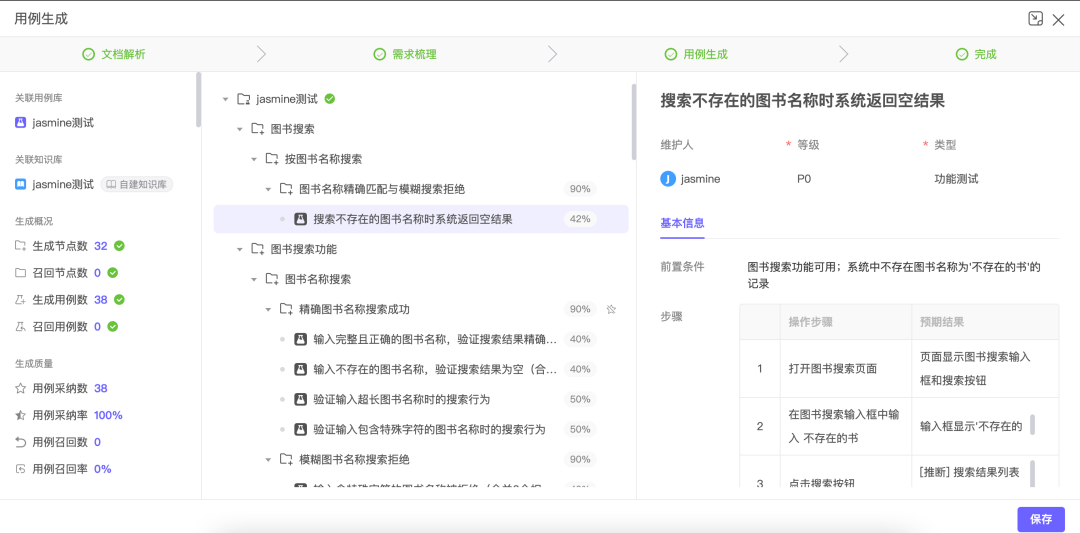Viewport: 1080px width, 533px height.
Task: Click the 42% badge on selected case
Action: click(x=580, y=219)
